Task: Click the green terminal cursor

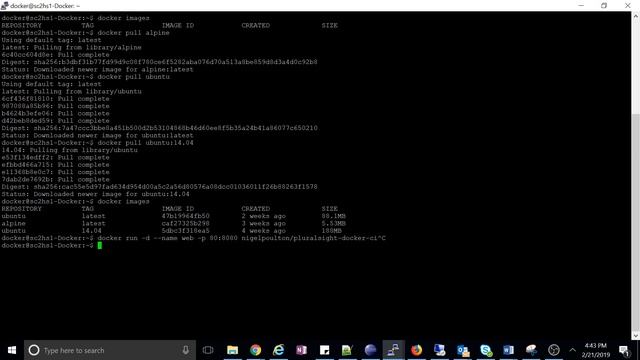Action: [100, 245]
